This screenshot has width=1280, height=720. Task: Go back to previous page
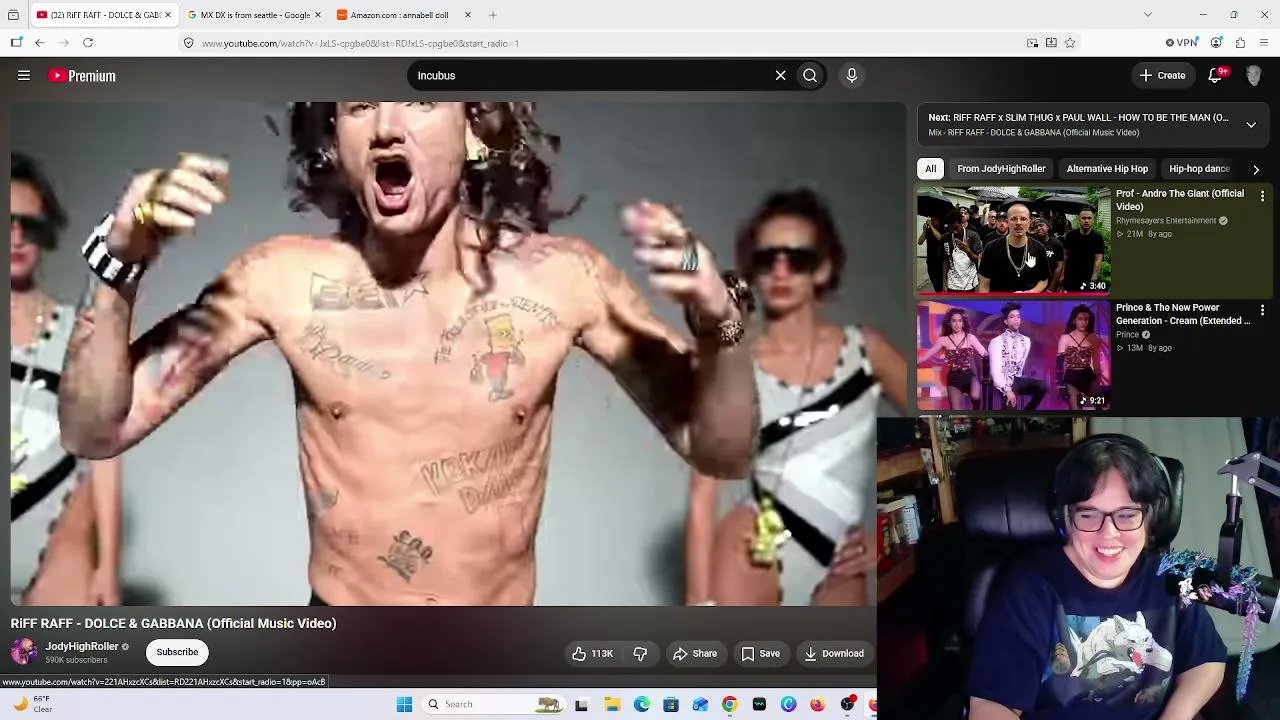tap(40, 43)
